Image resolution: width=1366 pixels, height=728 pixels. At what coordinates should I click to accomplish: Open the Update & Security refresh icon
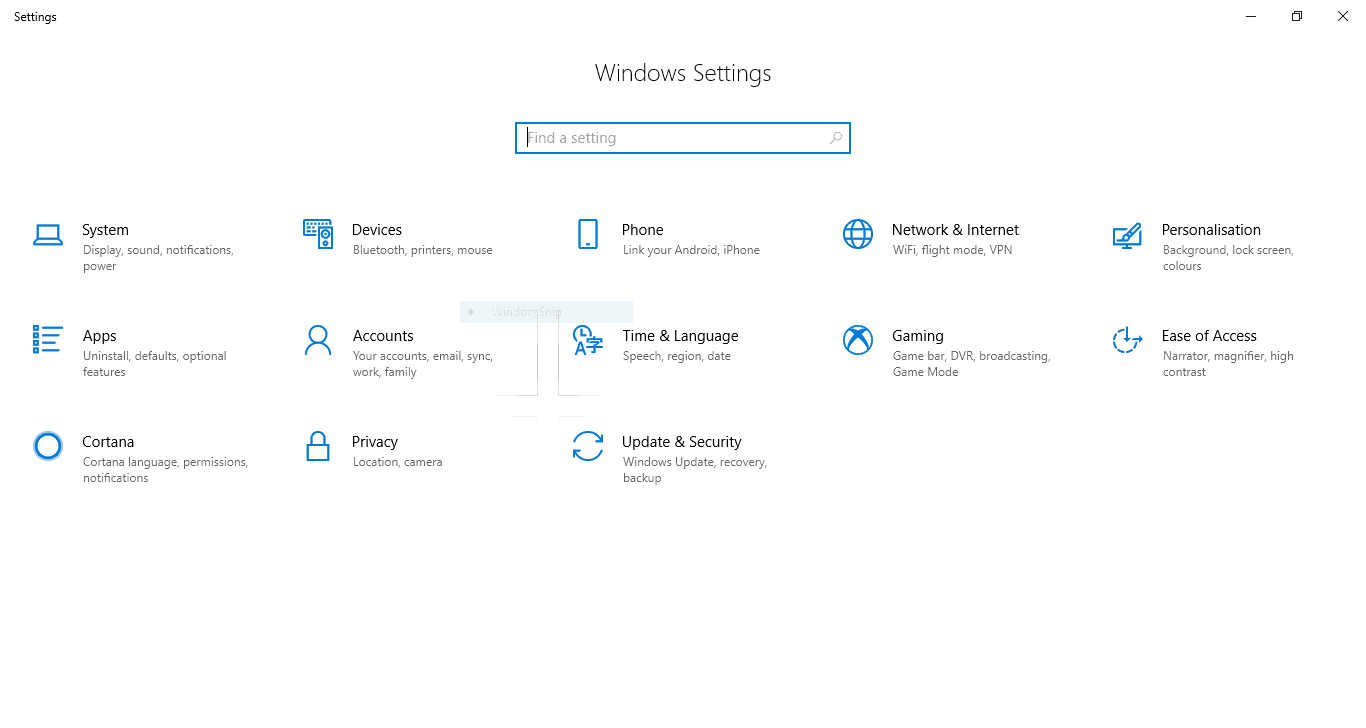588,446
